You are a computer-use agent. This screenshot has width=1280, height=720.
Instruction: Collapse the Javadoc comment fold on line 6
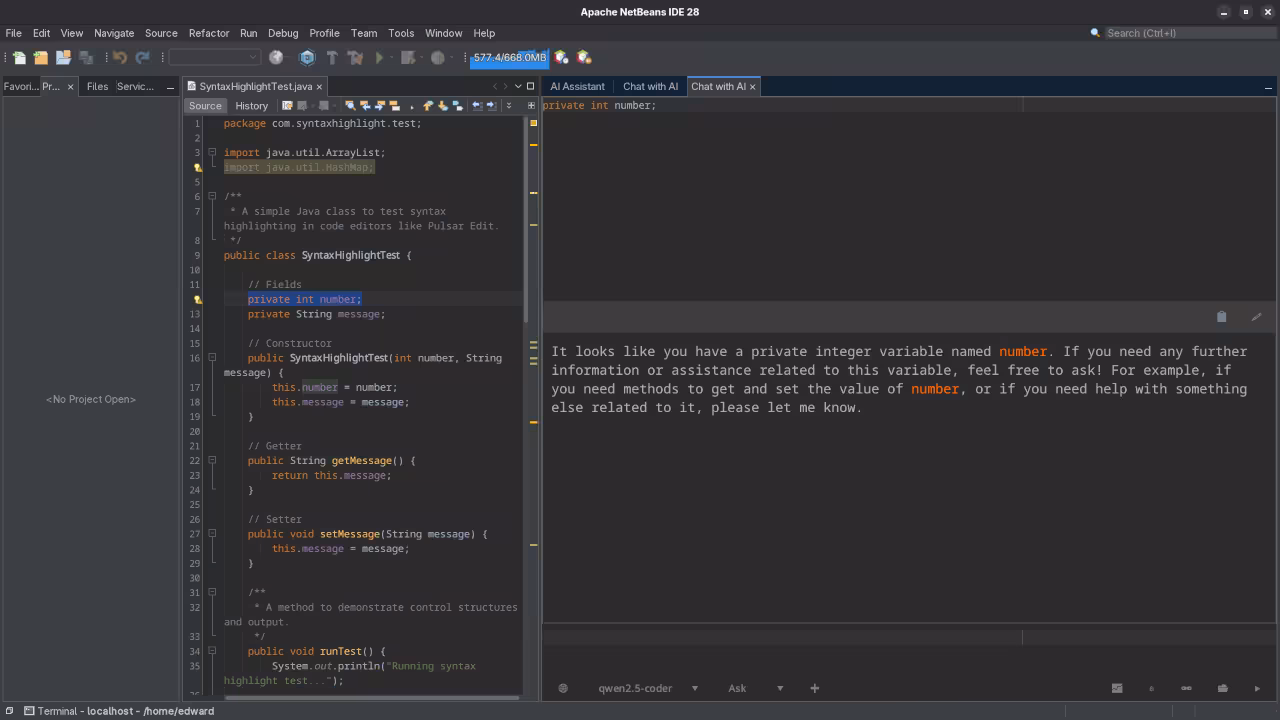pyautogui.click(x=212, y=196)
